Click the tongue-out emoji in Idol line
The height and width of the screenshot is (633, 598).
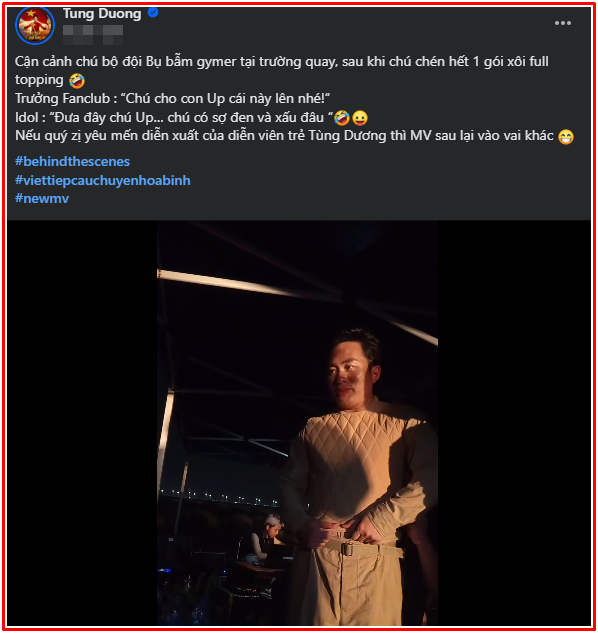(x=360, y=118)
